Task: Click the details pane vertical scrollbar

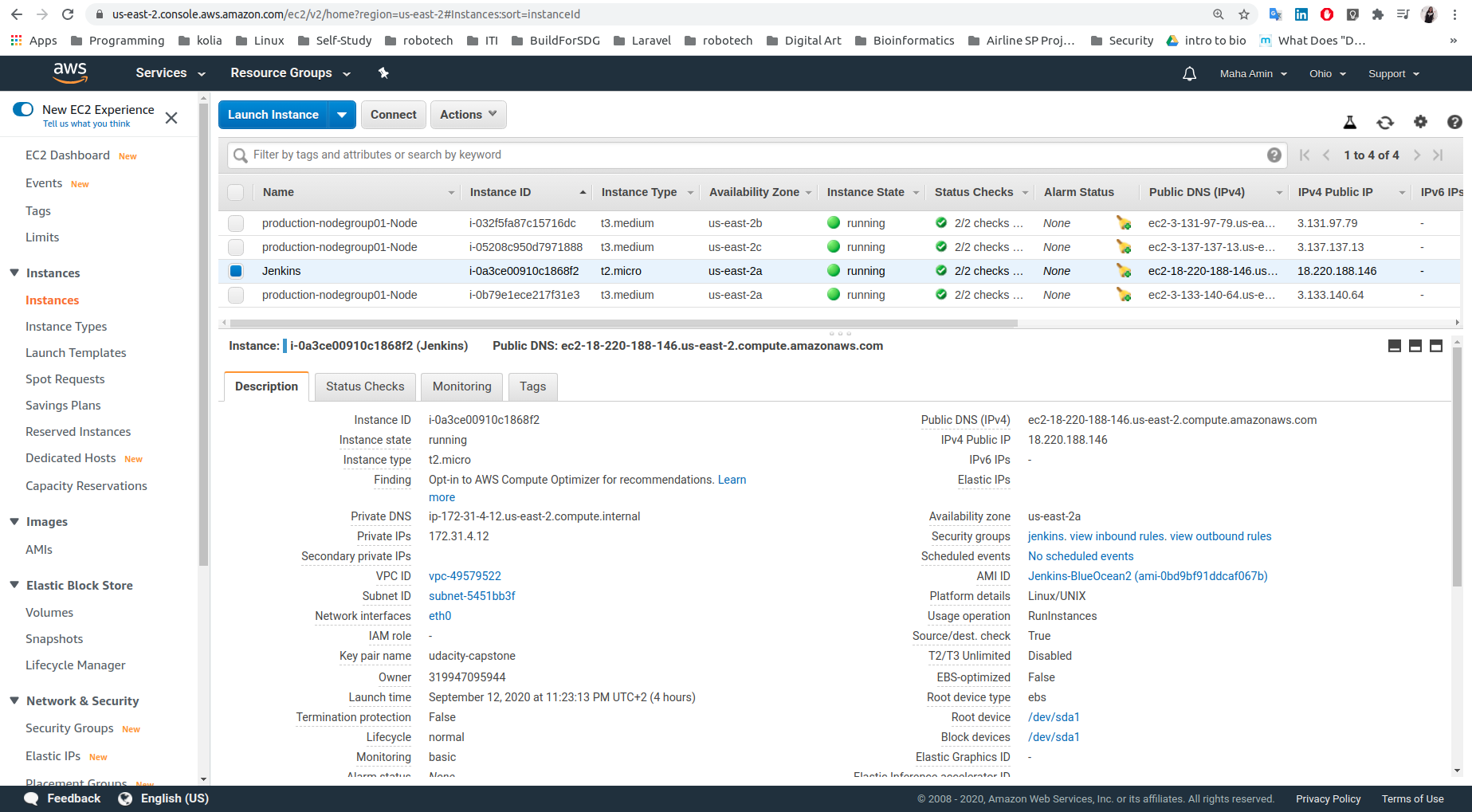Action: click(1458, 466)
